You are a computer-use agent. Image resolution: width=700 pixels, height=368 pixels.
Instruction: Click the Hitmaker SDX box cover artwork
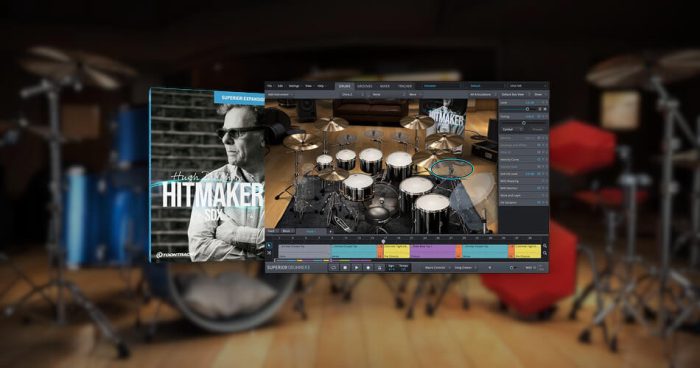point(207,174)
